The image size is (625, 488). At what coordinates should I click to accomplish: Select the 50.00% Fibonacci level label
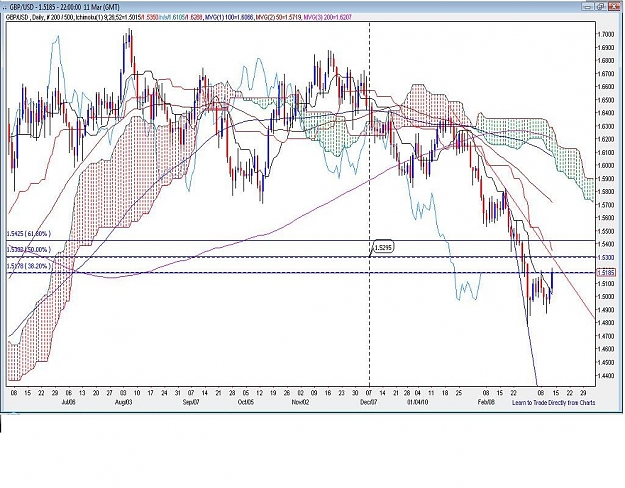point(29,250)
